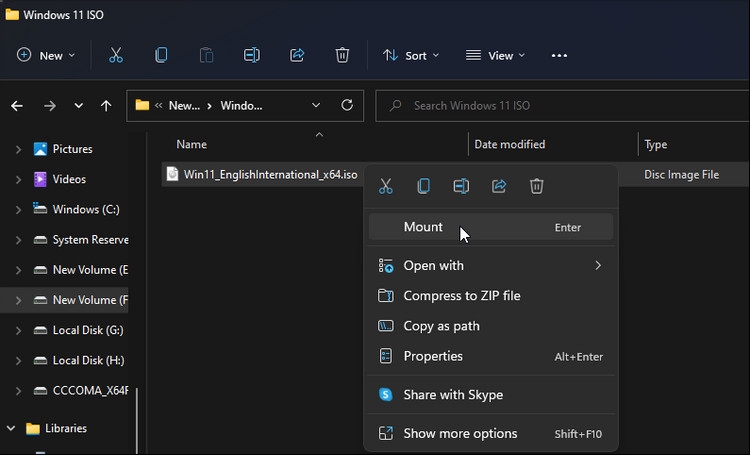Image resolution: width=750 pixels, height=455 pixels.
Task: Select New Volume (F drive in the sidebar
Action: (x=90, y=300)
